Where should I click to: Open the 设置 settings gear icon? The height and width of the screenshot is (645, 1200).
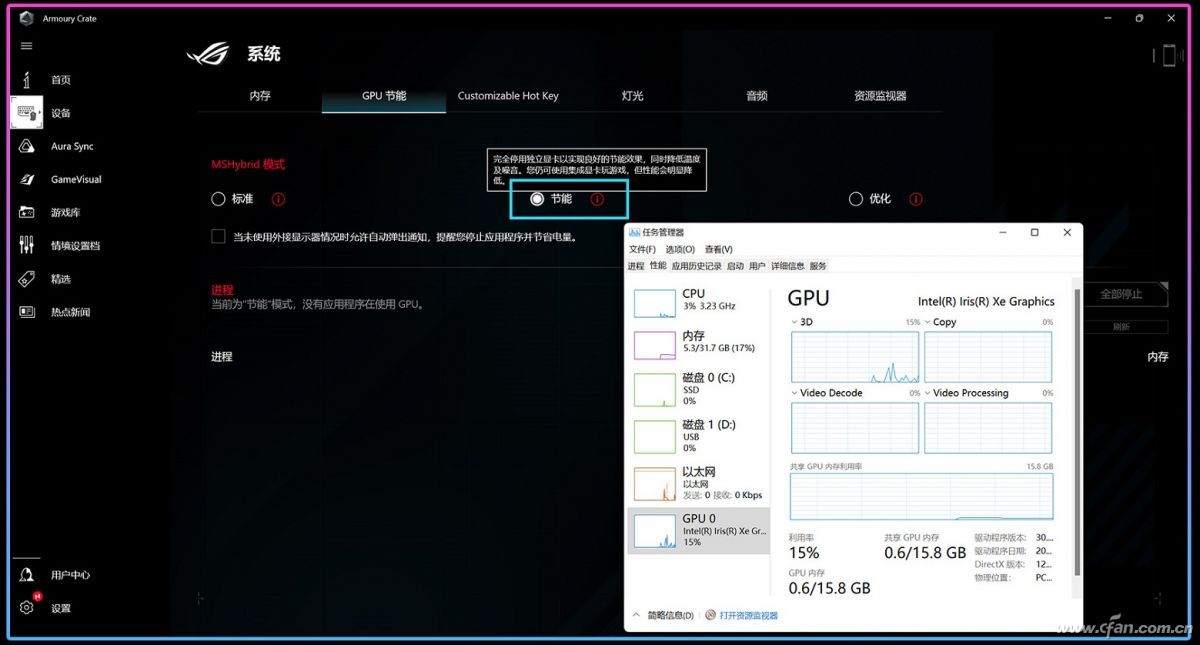(x=27, y=608)
